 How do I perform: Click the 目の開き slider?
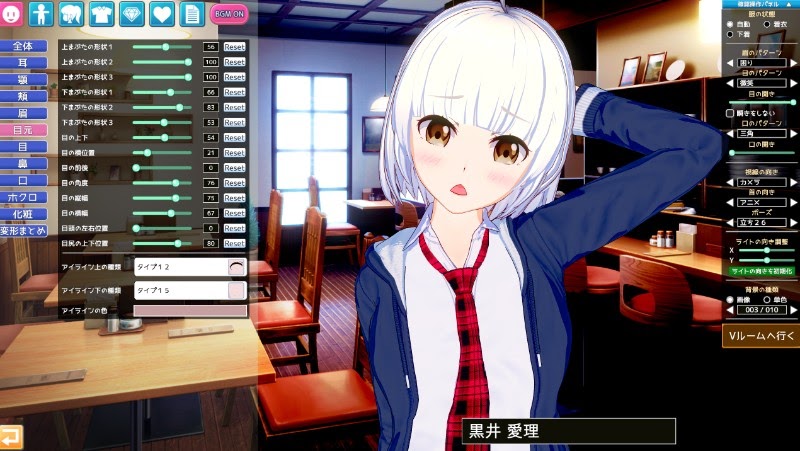click(x=762, y=103)
